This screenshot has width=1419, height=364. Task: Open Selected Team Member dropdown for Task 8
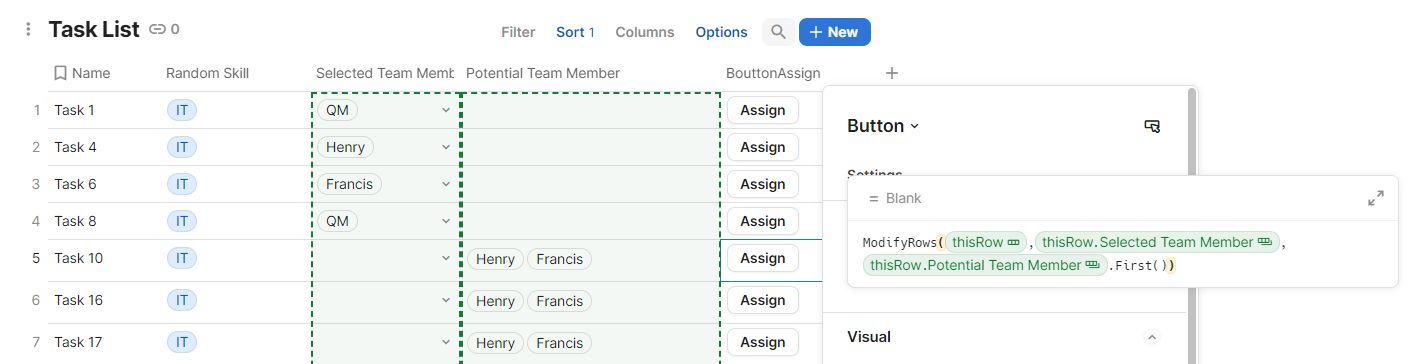(446, 221)
